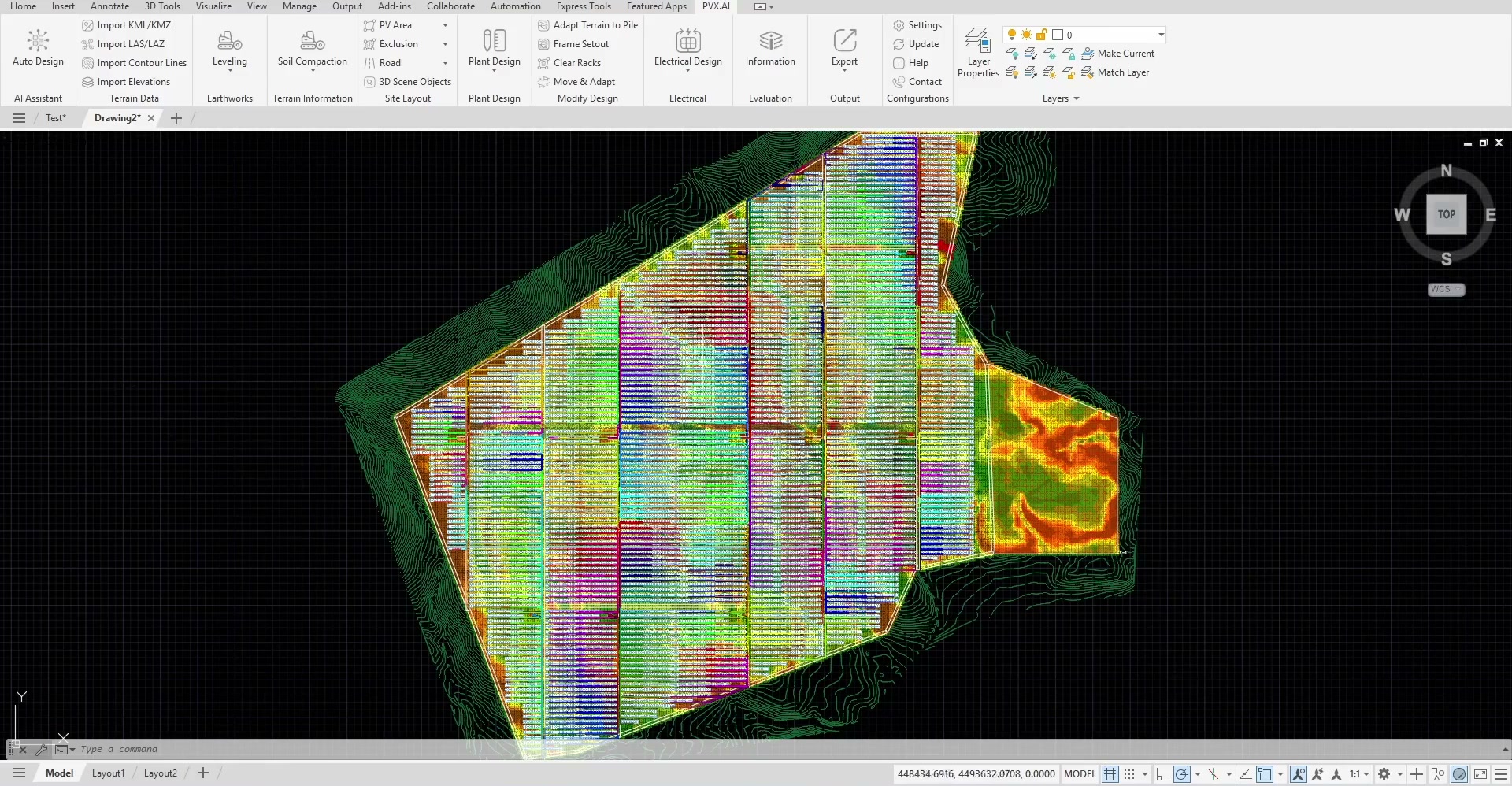Open the Export output tool
1512x786 pixels.
tap(844, 50)
